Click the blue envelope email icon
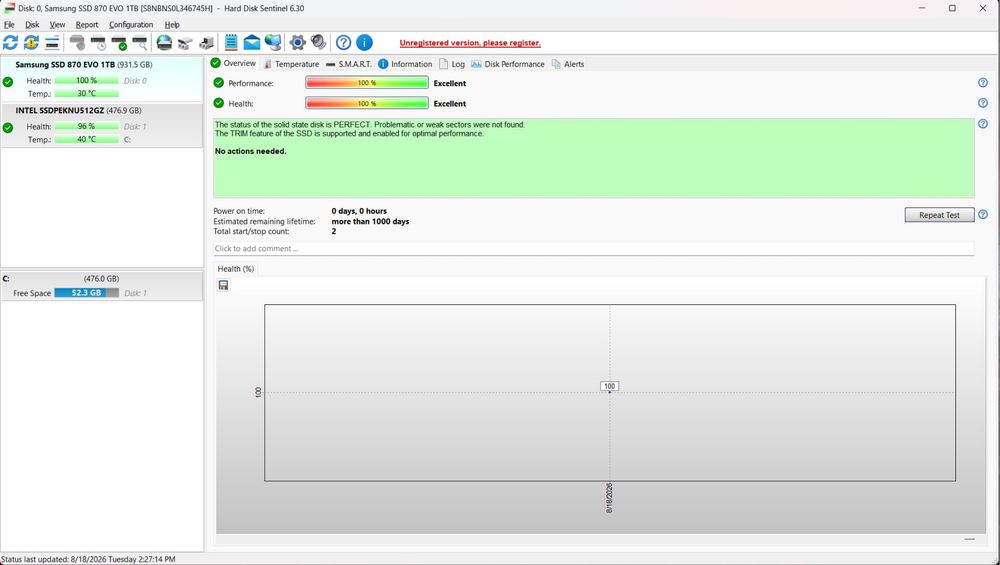The image size is (1000, 565). pyautogui.click(x=252, y=43)
